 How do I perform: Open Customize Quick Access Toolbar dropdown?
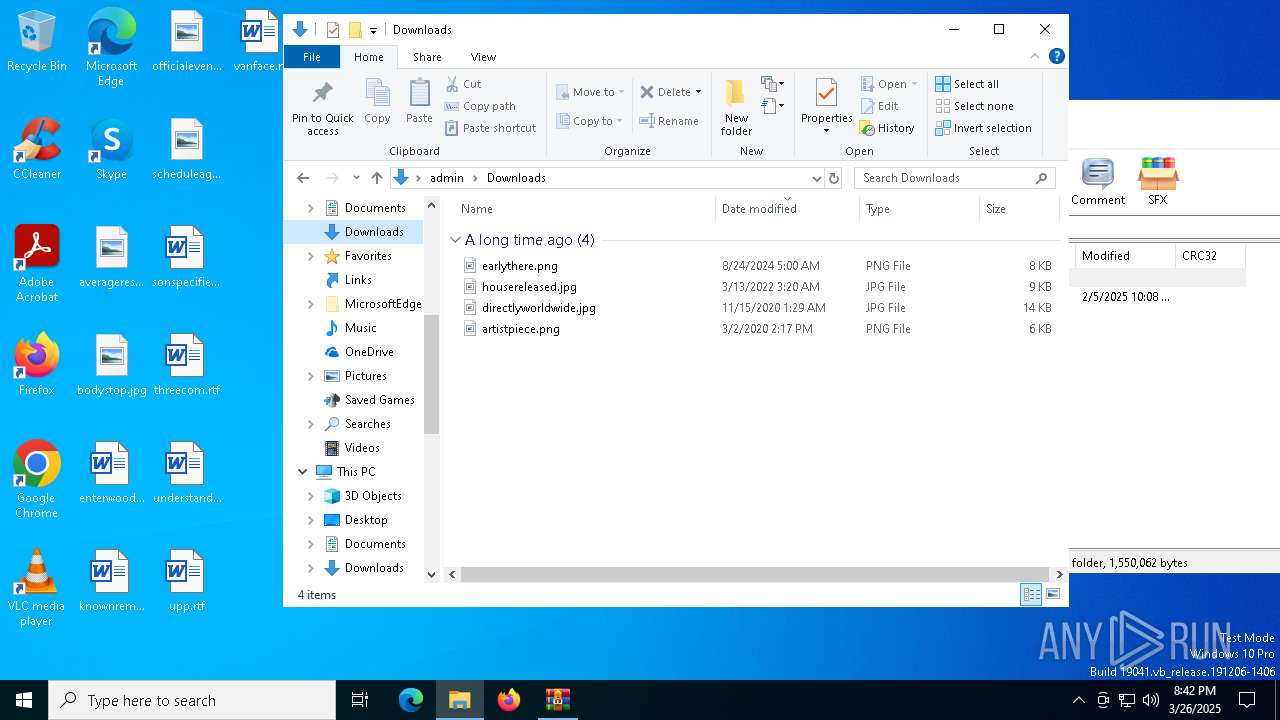(x=373, y=30)
